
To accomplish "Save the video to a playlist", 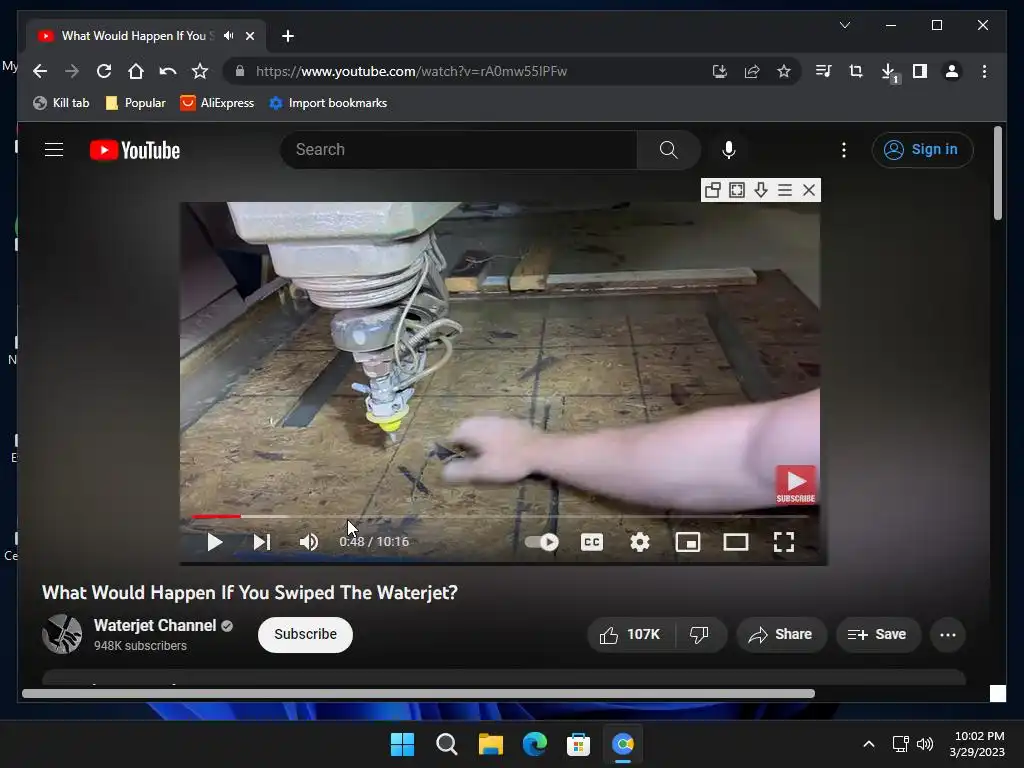I will [x=878, y=635].
